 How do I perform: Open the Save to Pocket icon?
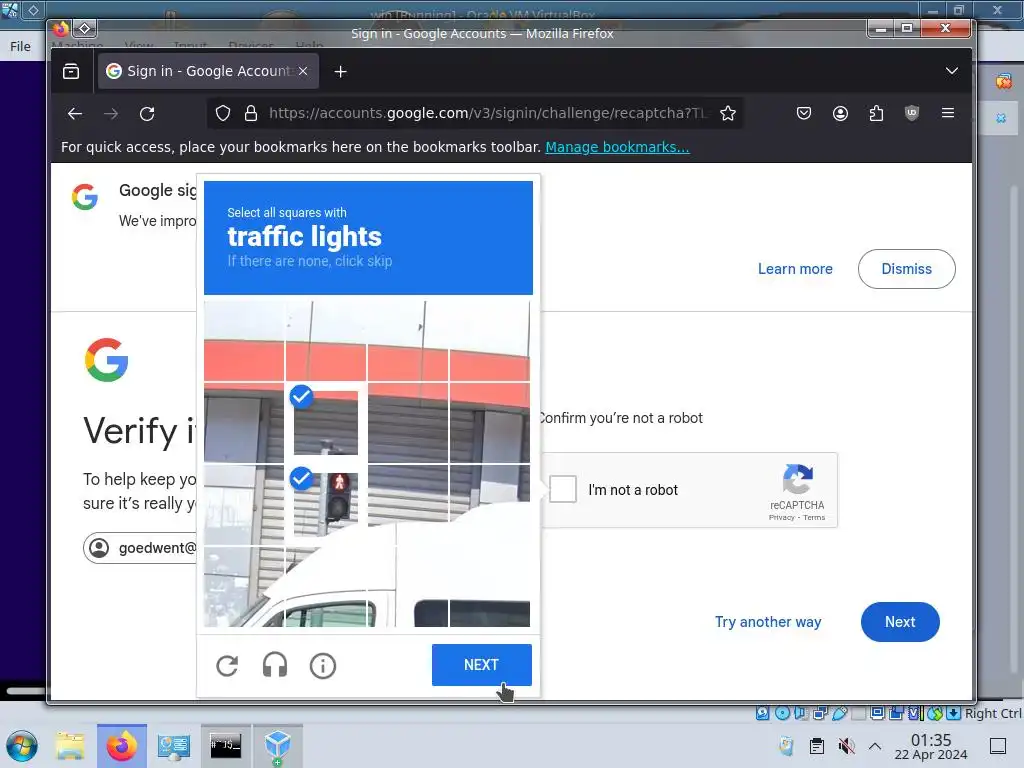coord(804,114)
